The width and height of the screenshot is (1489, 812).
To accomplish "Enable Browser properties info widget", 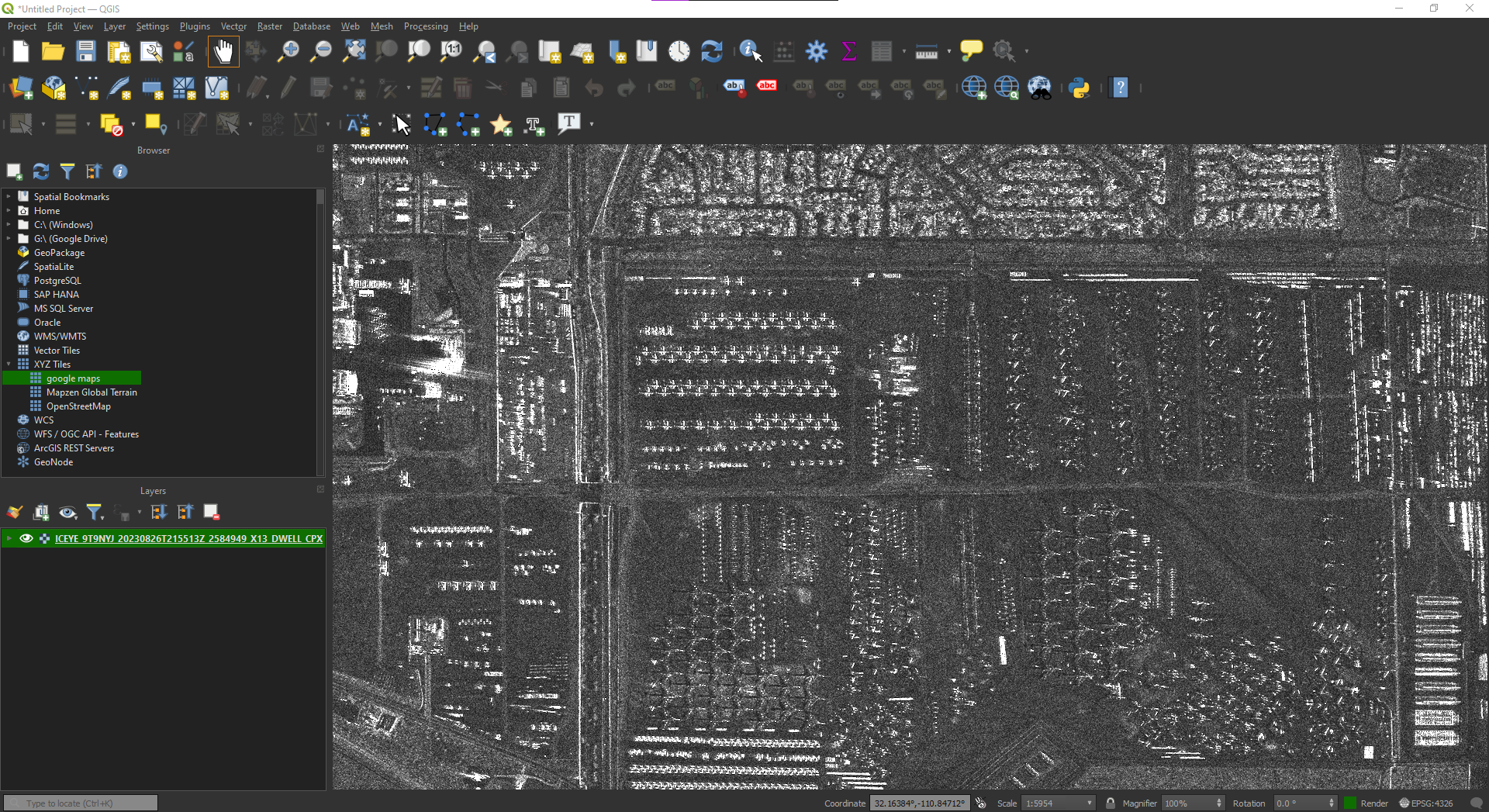I will point(120,171).
